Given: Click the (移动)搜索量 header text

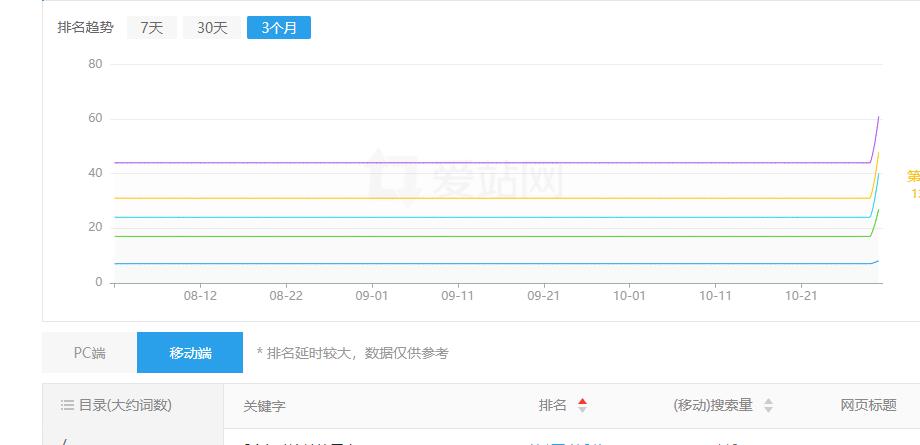Looking at the screenshot, I should coord(713,405).
